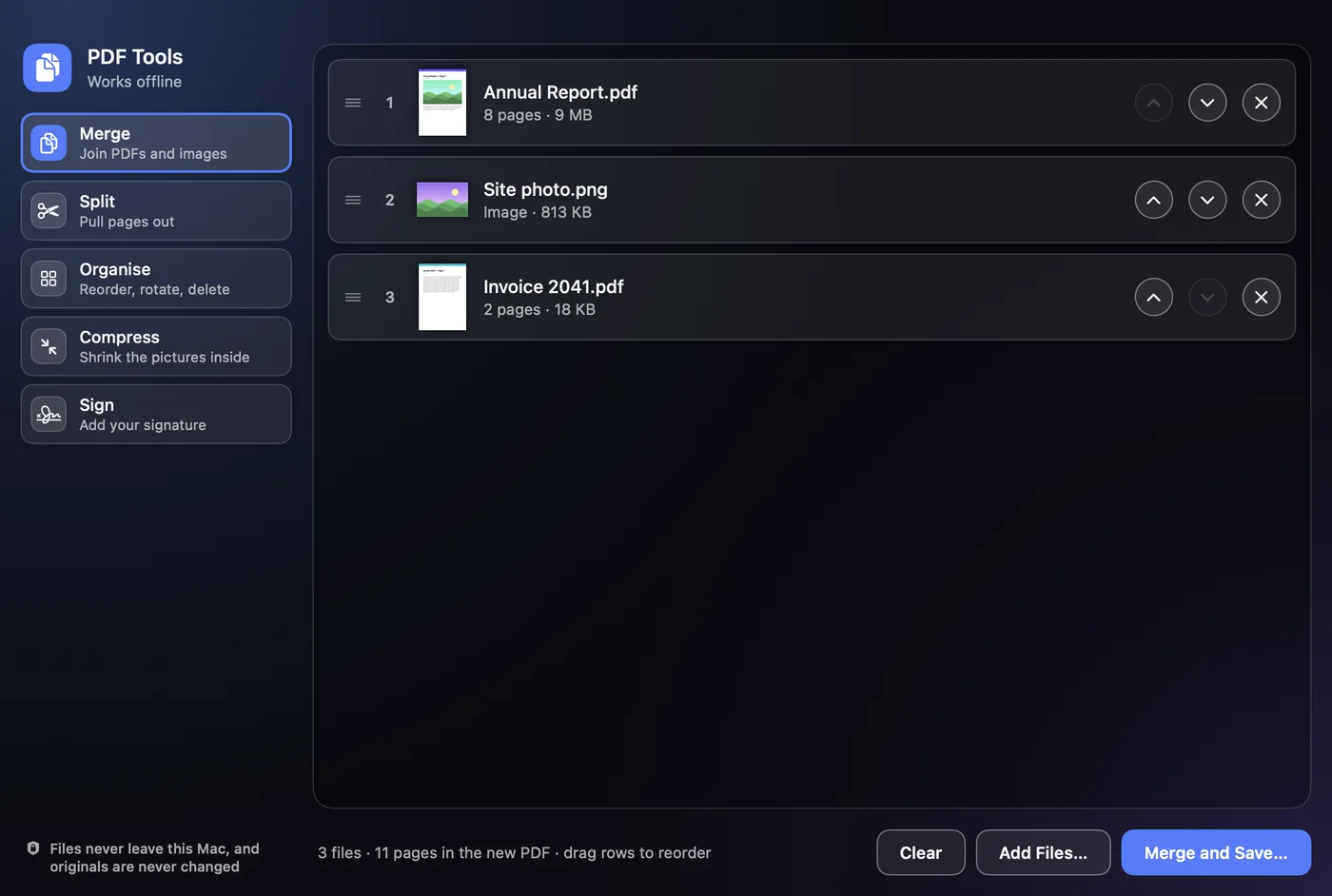Click the Invoice 2041.pdf page thumbnail
Viewport: 1332px width, 896px height.
(x=442, y=297)
